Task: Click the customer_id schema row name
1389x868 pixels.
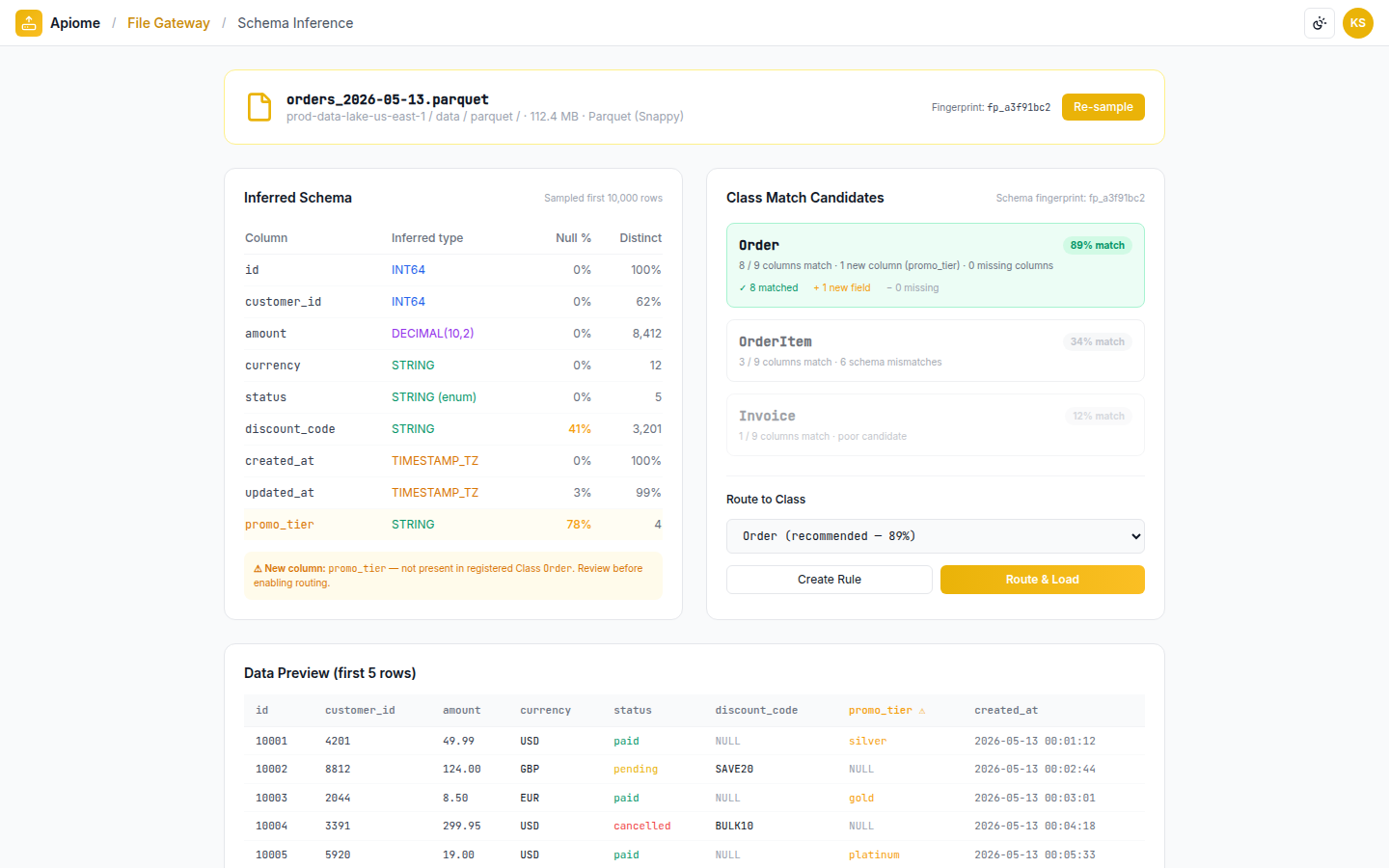Action: pos(284,302)
